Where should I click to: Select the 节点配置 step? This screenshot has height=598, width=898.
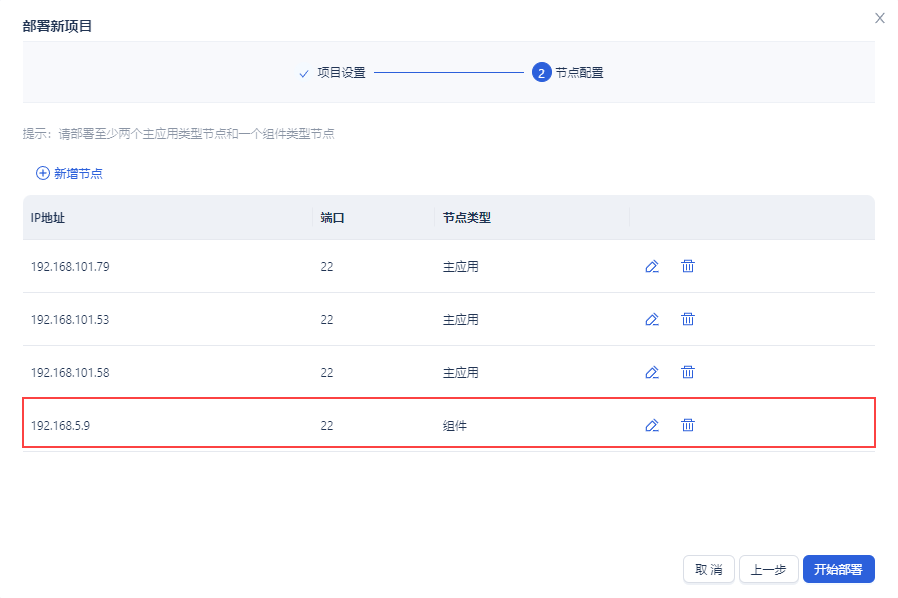point(579,73)
